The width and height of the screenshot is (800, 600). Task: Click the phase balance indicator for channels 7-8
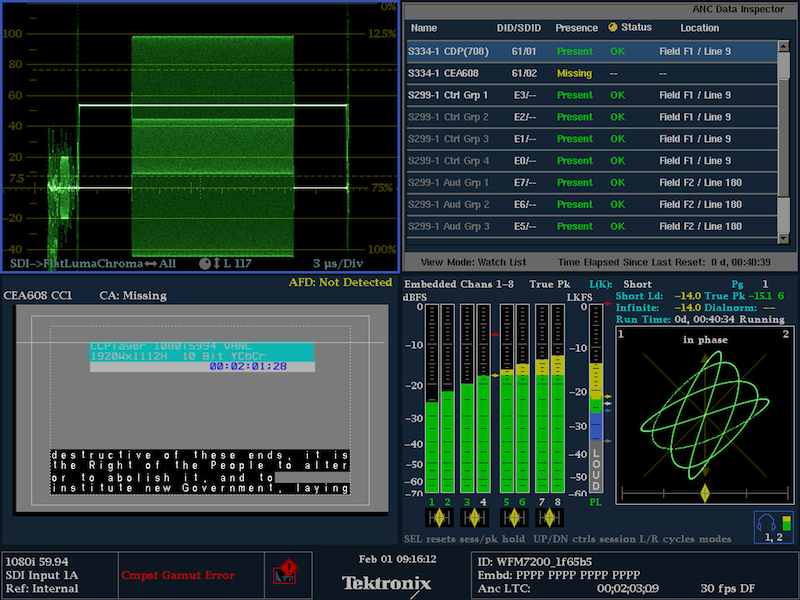(x=551, y=517)
